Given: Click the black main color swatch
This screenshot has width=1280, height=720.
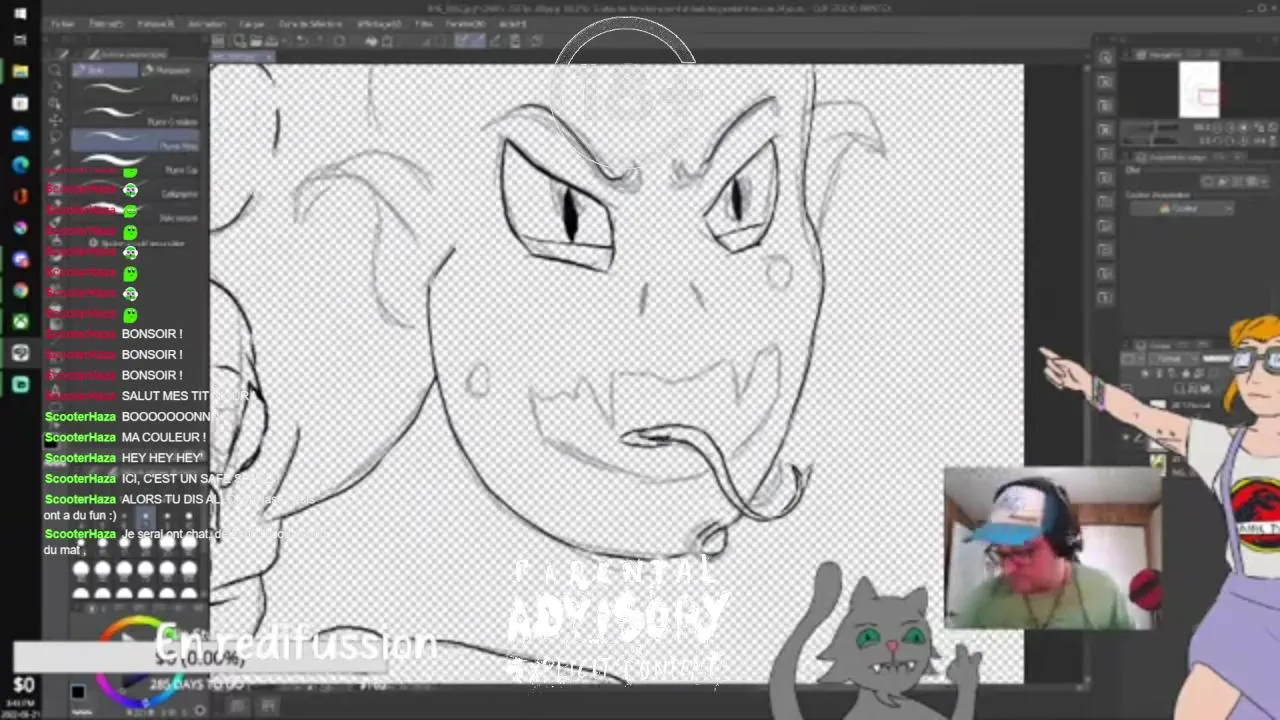Looking at the screenshot, I should tap(79, 691).
